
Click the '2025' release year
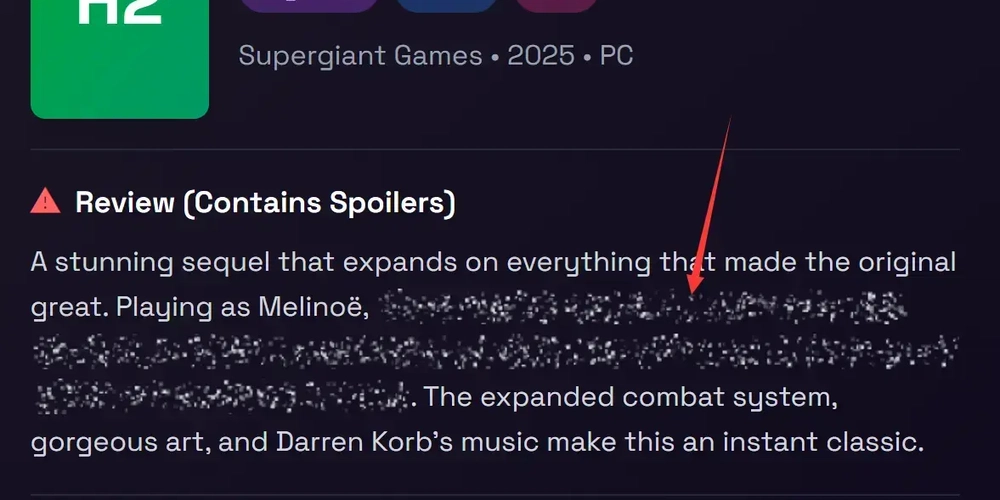pos(541,55)
